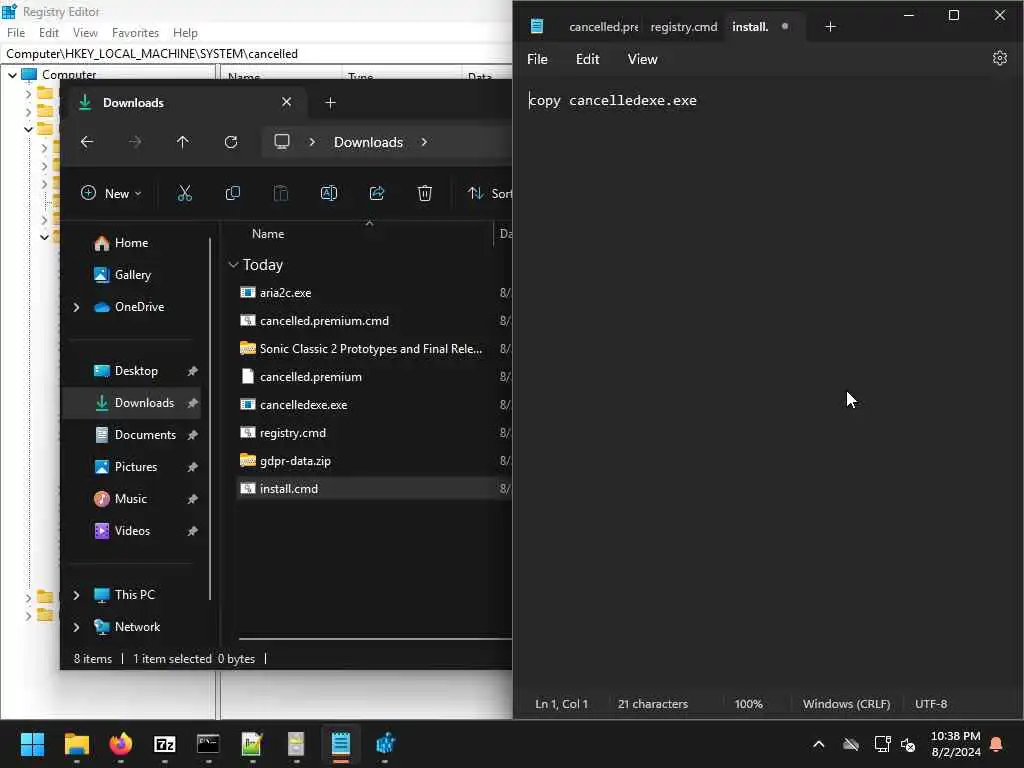Expand This PC in navigation pane
Screen dimensions: 1024x768
[x=76, y=595]
